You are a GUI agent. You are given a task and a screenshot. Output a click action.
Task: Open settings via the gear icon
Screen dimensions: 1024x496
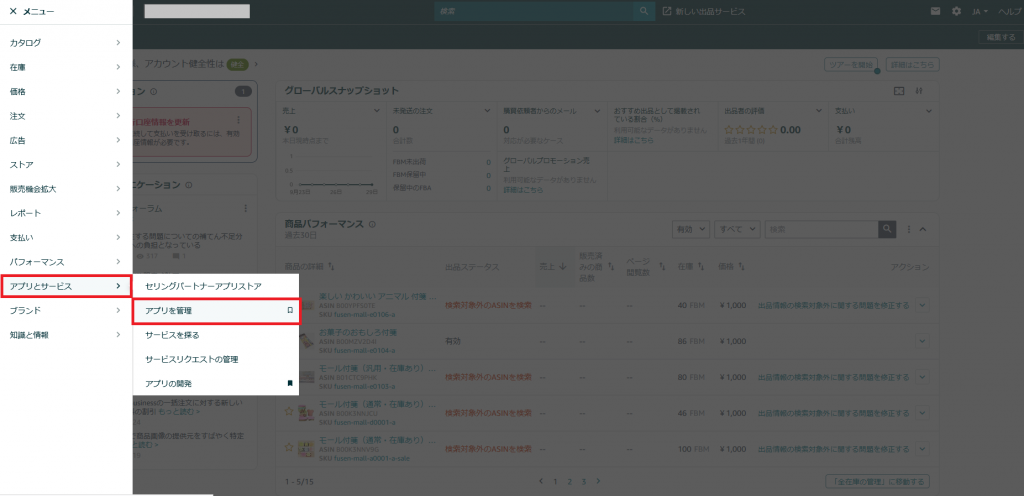pos(956,11)
